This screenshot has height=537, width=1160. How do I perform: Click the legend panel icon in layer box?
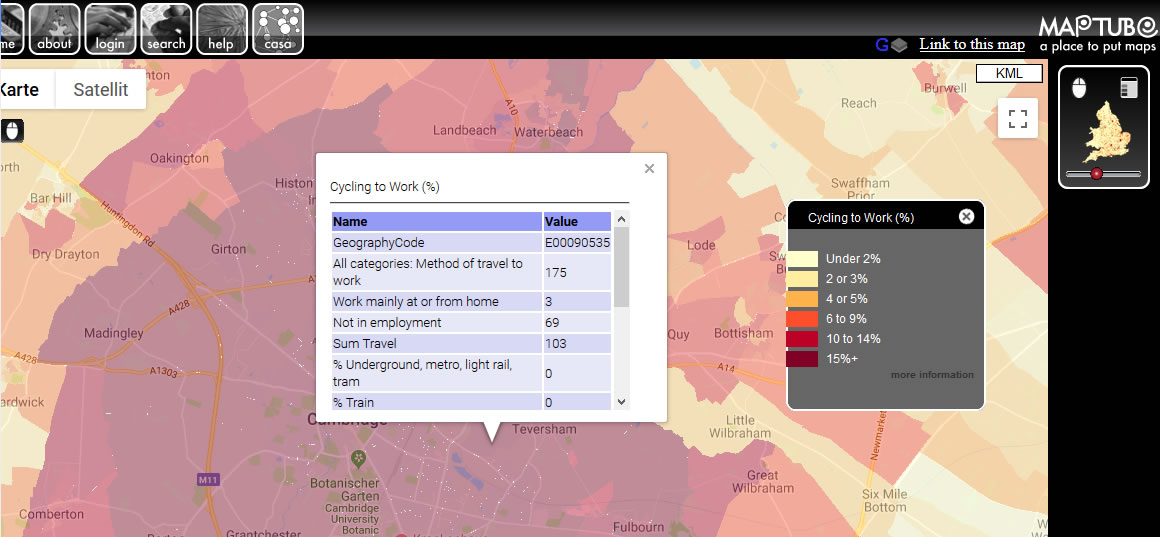tap(1129, 88)
